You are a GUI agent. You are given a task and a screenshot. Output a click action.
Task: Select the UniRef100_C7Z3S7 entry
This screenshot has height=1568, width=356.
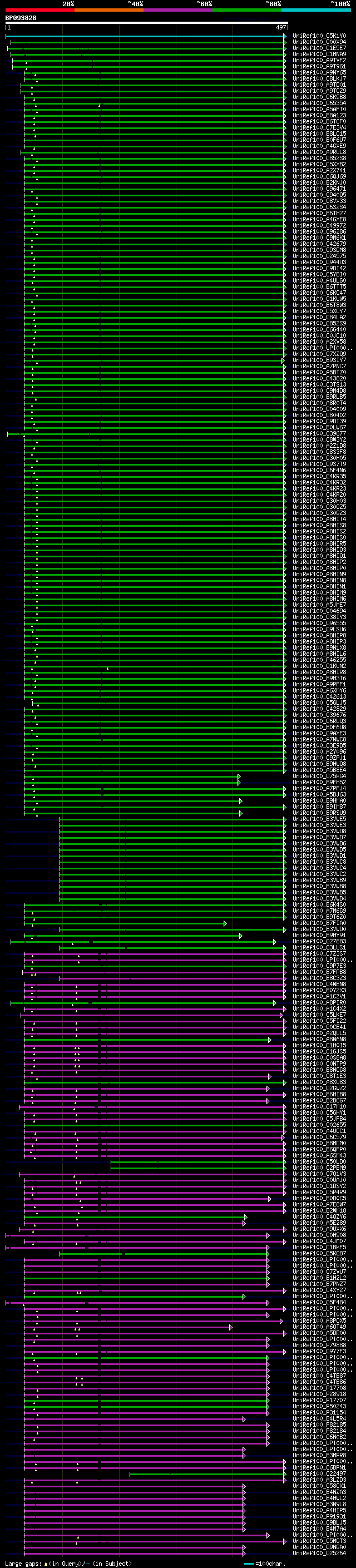pos(319,954)
